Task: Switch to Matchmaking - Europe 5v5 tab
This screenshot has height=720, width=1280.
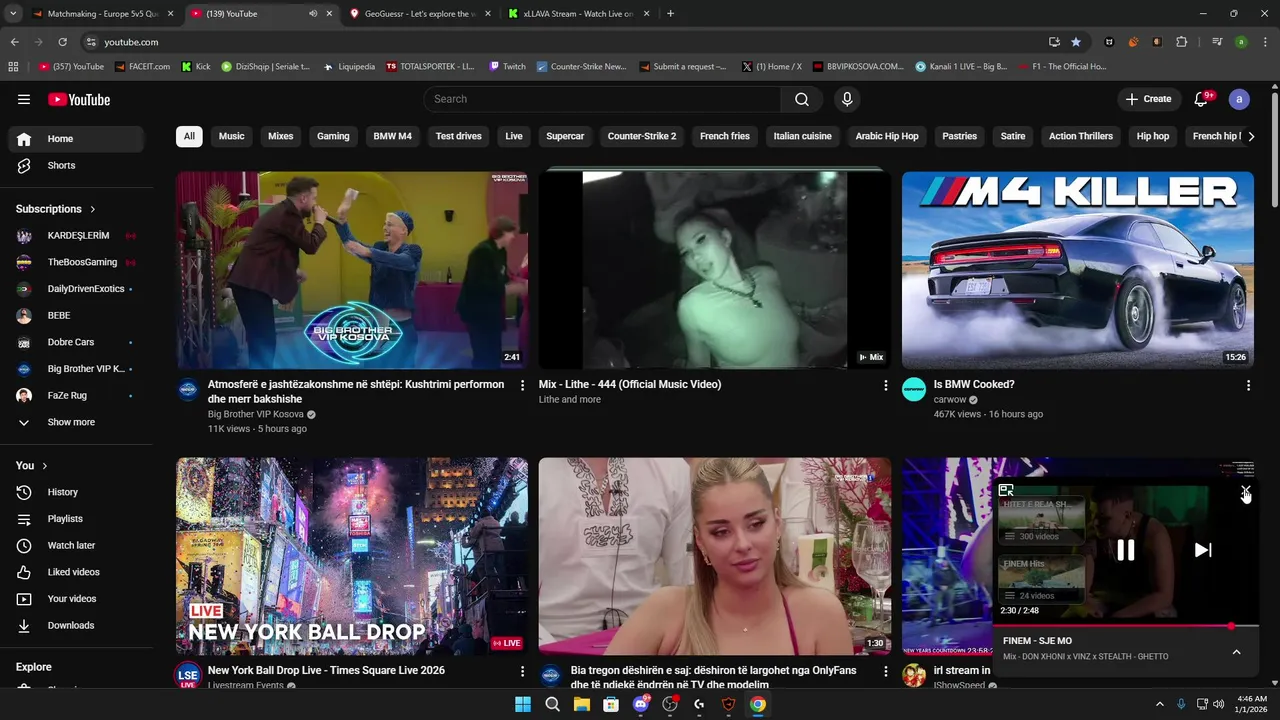Action: pyautogui.click(x=103, y=14)
